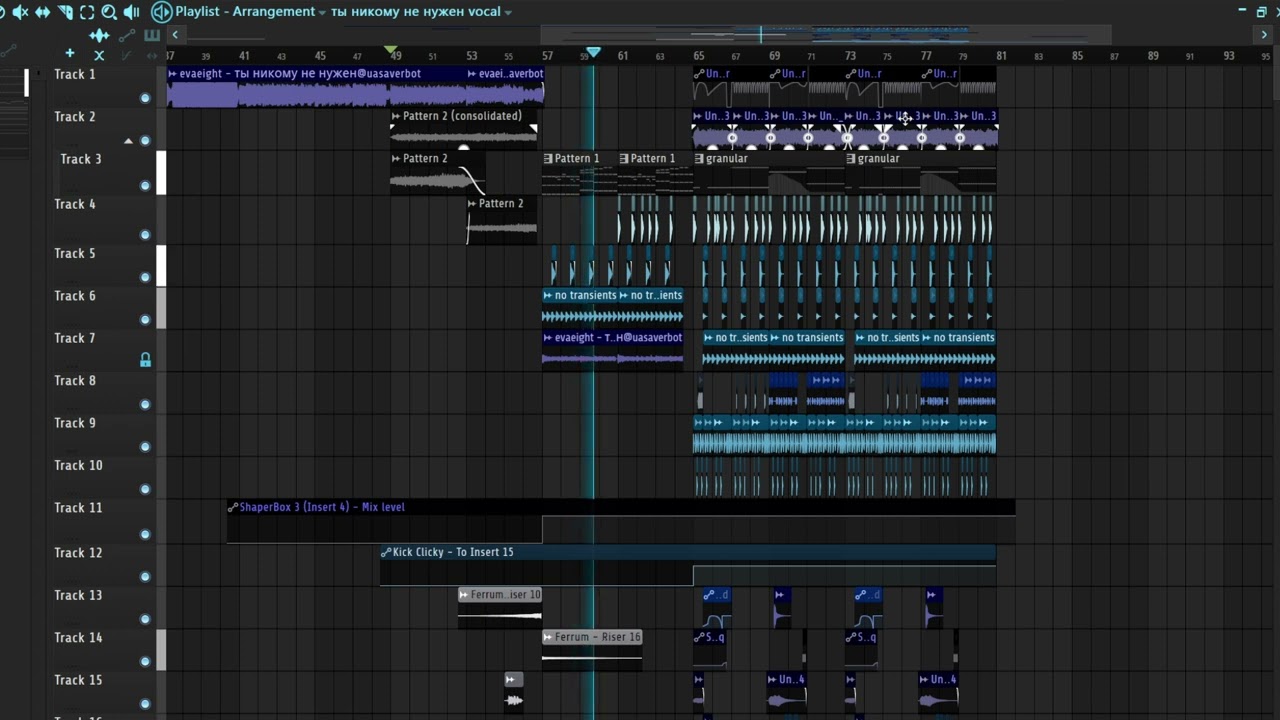Toggle Track 8 mute dot
The height and width of the screenshot is (720, 1280).
pyautogui.click(x=145, y=405)
